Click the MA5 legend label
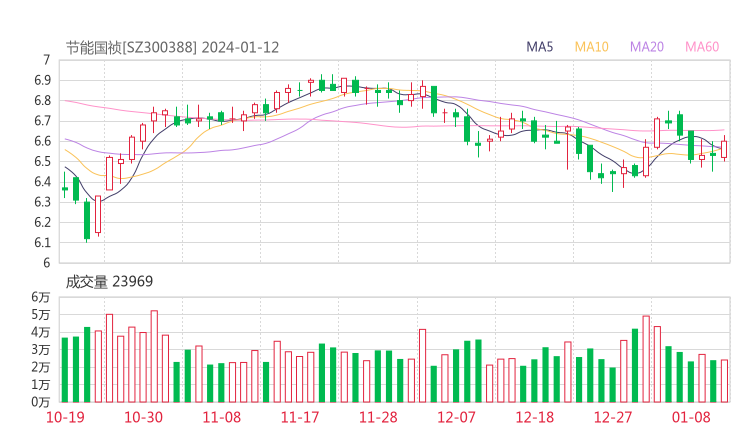 (539, 47)
